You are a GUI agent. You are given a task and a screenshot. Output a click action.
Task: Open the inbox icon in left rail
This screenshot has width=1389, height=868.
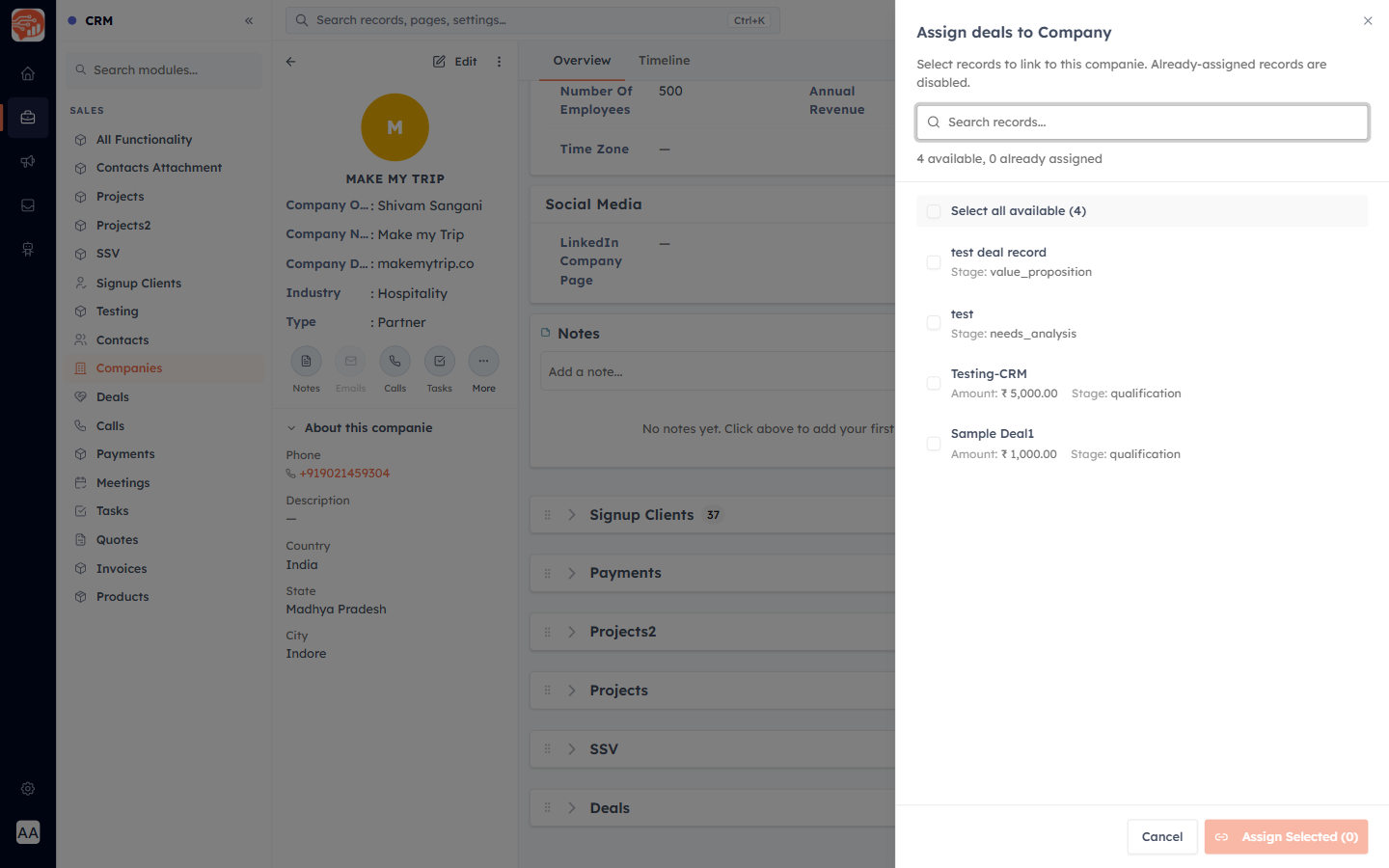pos(28,205)
